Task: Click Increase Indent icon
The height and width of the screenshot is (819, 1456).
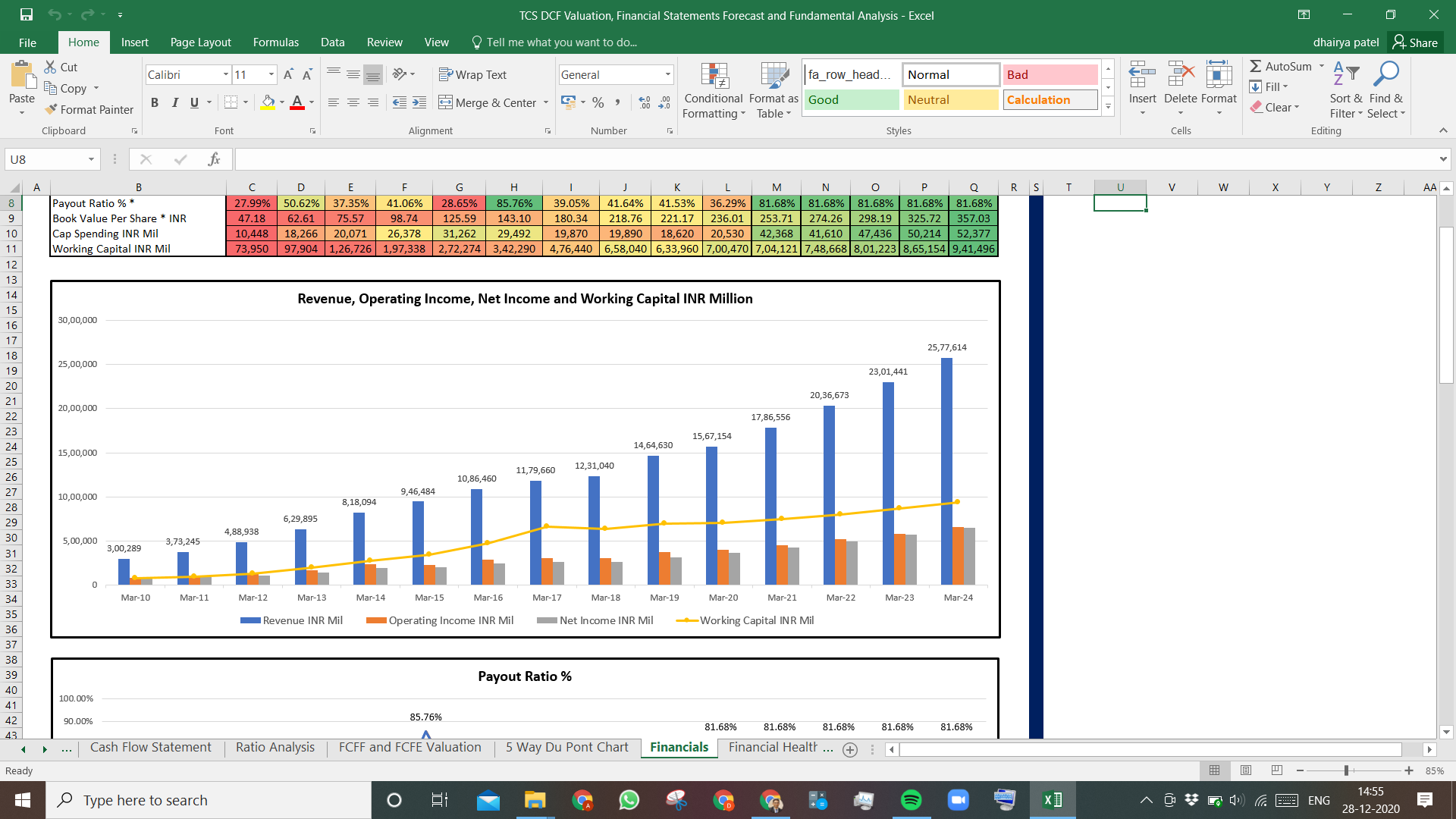Action: click(x=419, y=102)
